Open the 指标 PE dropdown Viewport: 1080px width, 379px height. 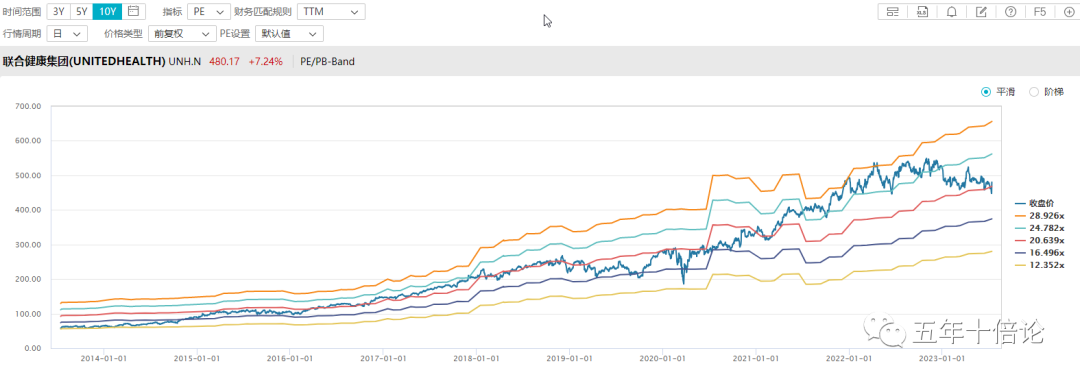[x=209, y=12]
